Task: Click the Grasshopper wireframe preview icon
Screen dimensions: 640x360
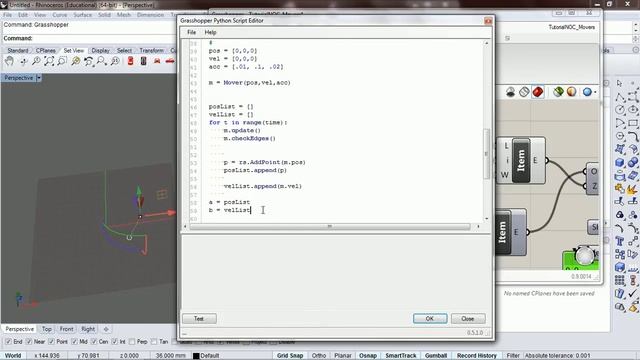Action: click(x=524, y=92)
